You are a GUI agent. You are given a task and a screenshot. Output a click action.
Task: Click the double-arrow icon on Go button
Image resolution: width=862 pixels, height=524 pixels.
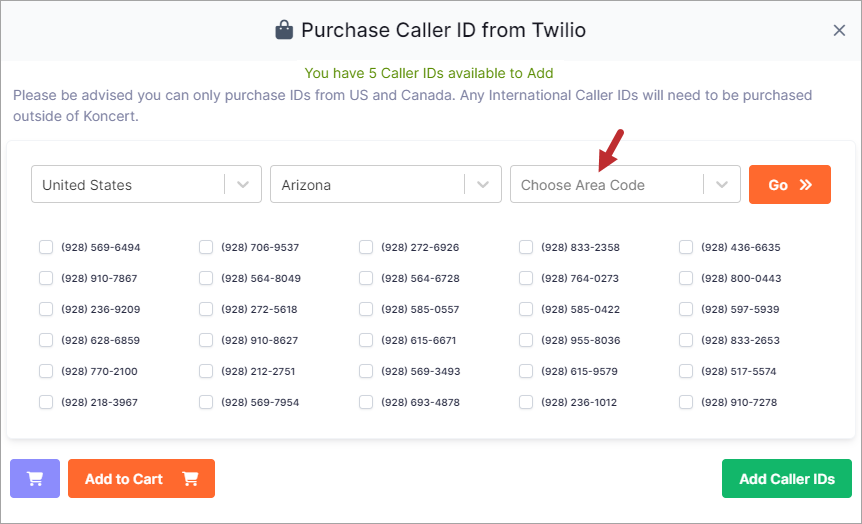pyautogui.click(x=806, y=185)
